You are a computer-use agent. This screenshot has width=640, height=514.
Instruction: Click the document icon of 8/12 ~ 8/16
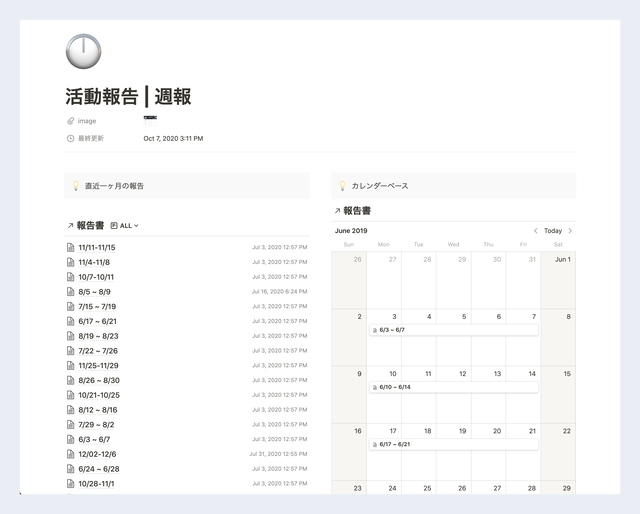(x=71, y=410)
